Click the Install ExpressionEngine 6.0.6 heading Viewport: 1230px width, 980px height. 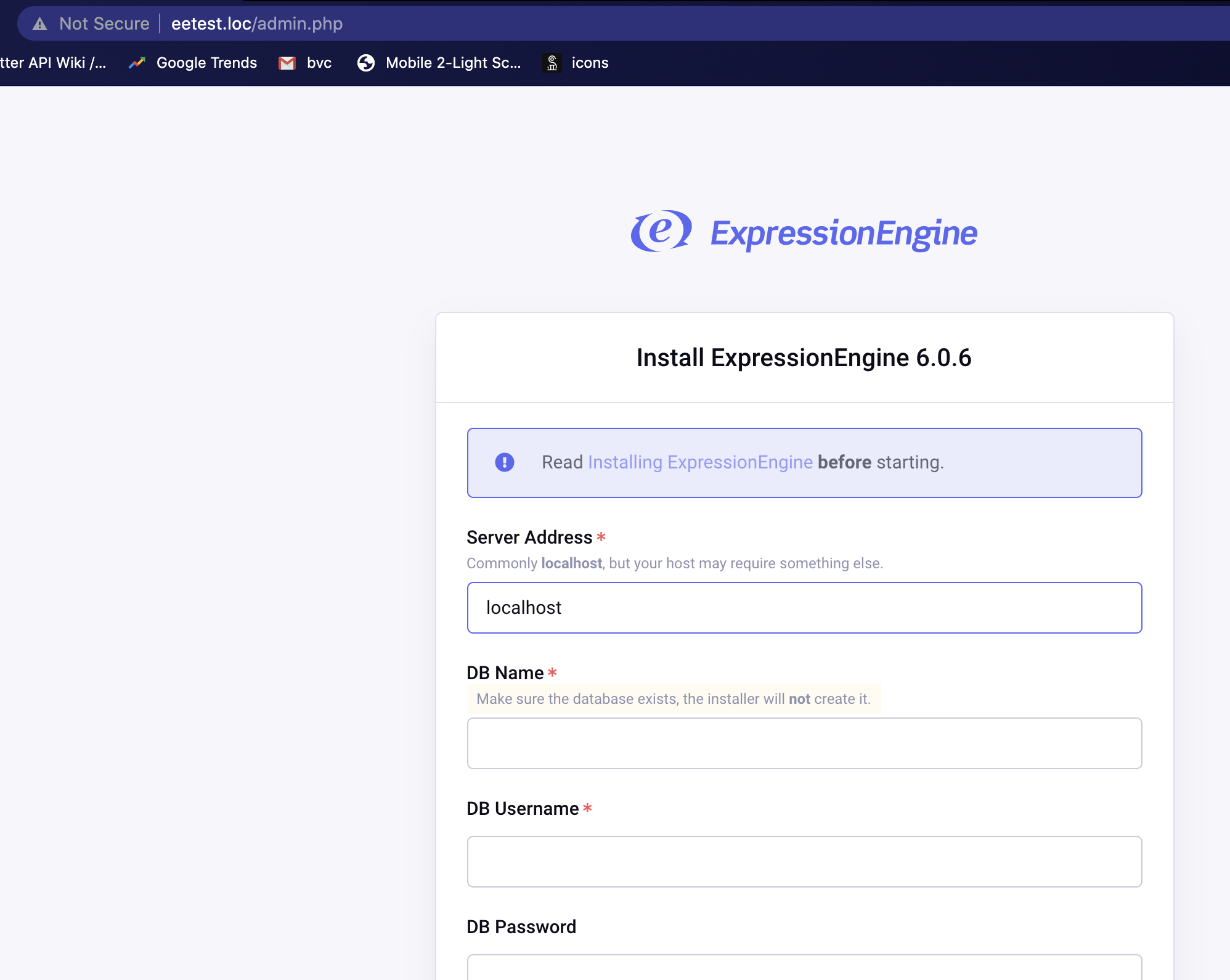click(804, 357)
